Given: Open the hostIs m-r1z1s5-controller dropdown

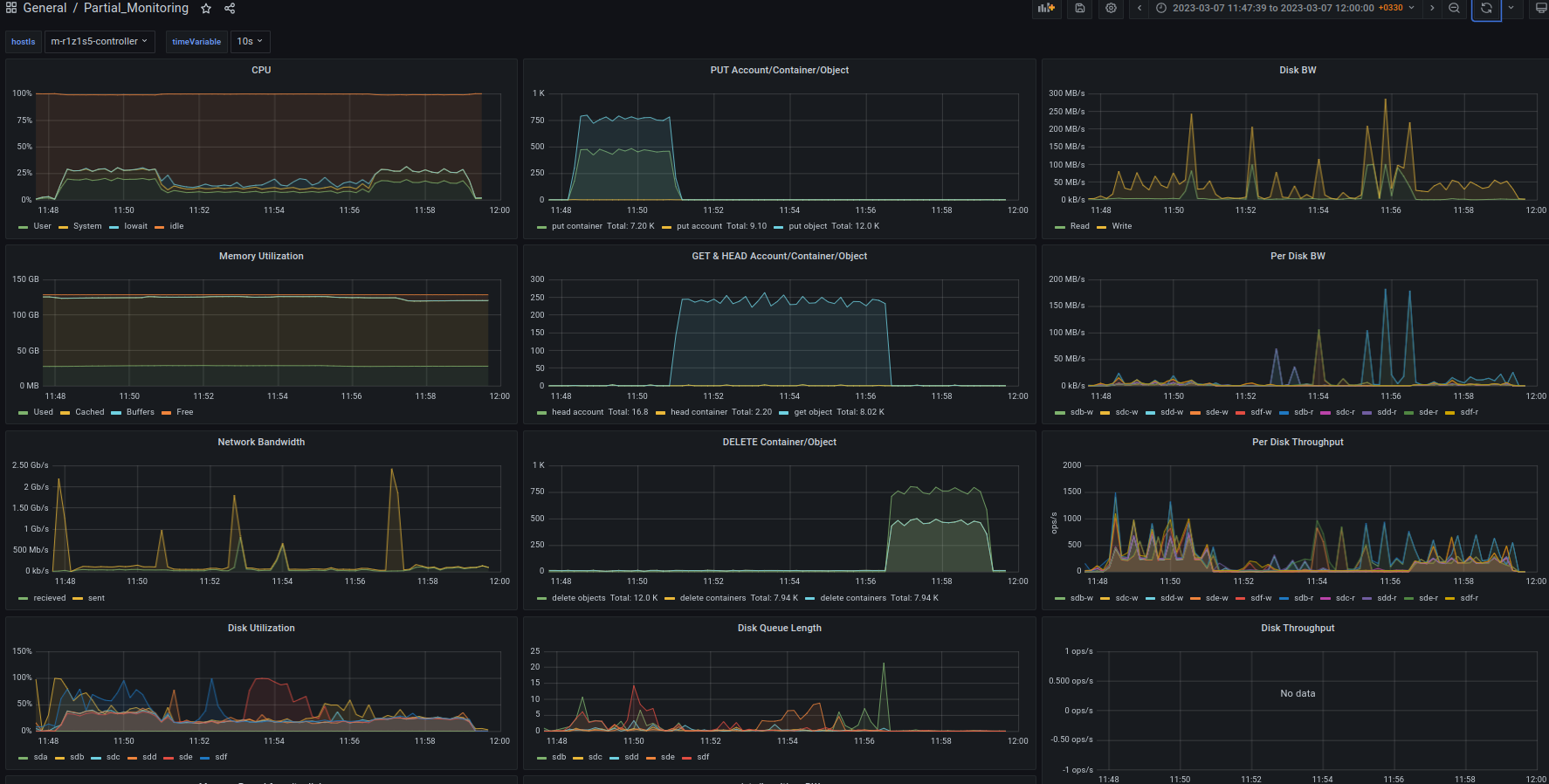Looking at the screenshot, I should pyautogui.click(x=99, y=41).
